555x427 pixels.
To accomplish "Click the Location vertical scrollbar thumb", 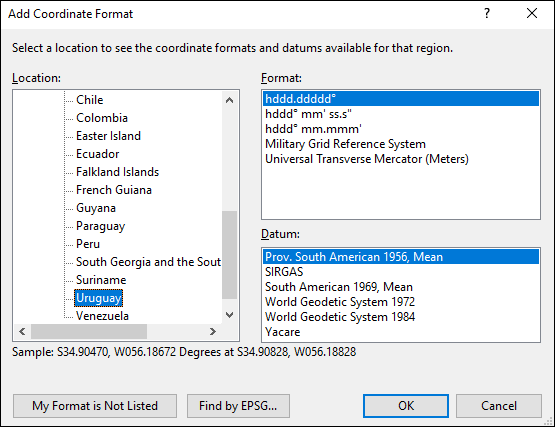I will (229, 255).
